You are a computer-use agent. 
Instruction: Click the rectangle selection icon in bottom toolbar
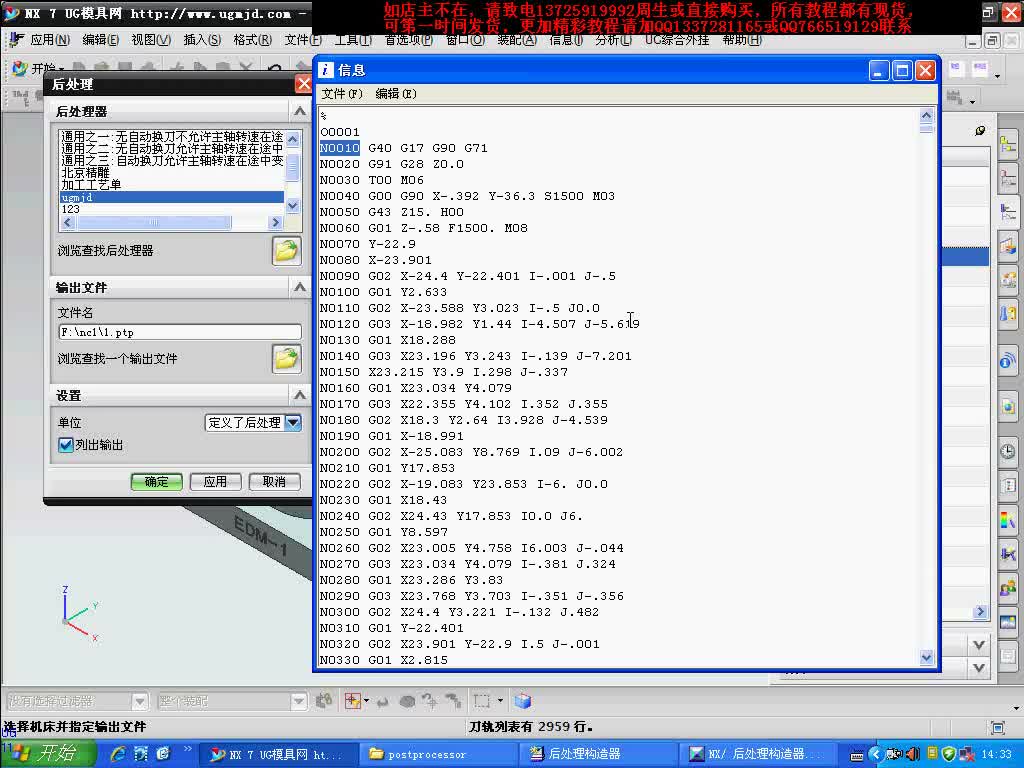coord(482,701)
